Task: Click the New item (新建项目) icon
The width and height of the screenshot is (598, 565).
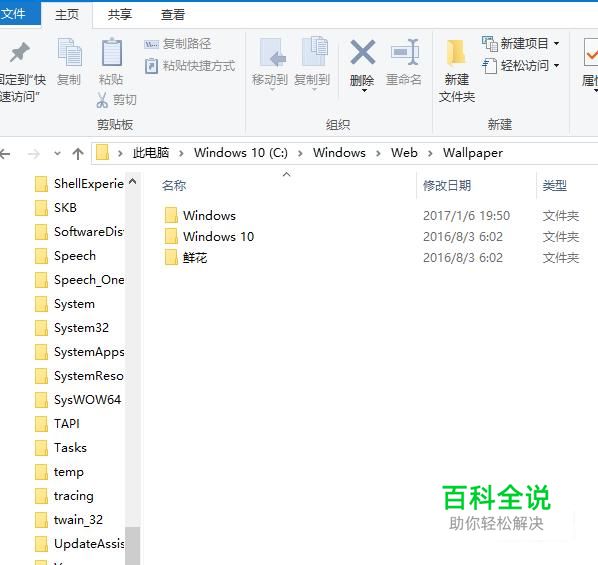Action: [x=490, y=43]
